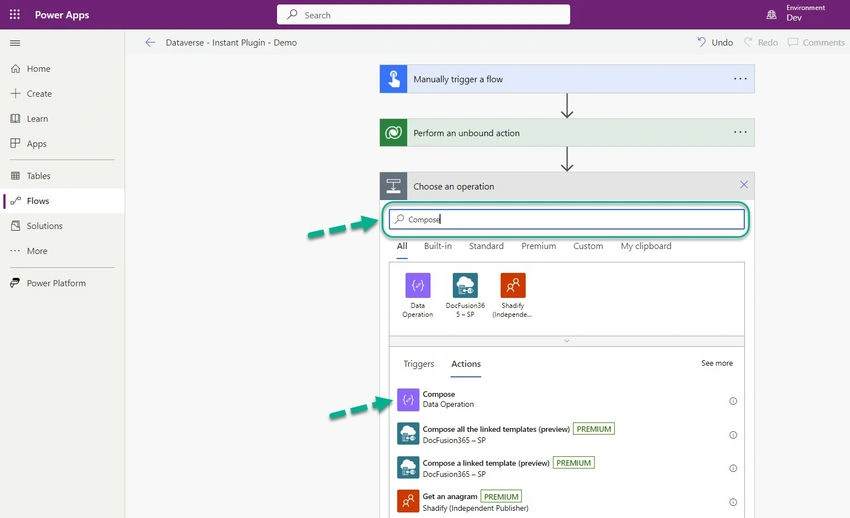Switch to the Triggers tab
The width and height of the screenshot is (850, 518).
(418, 364)
